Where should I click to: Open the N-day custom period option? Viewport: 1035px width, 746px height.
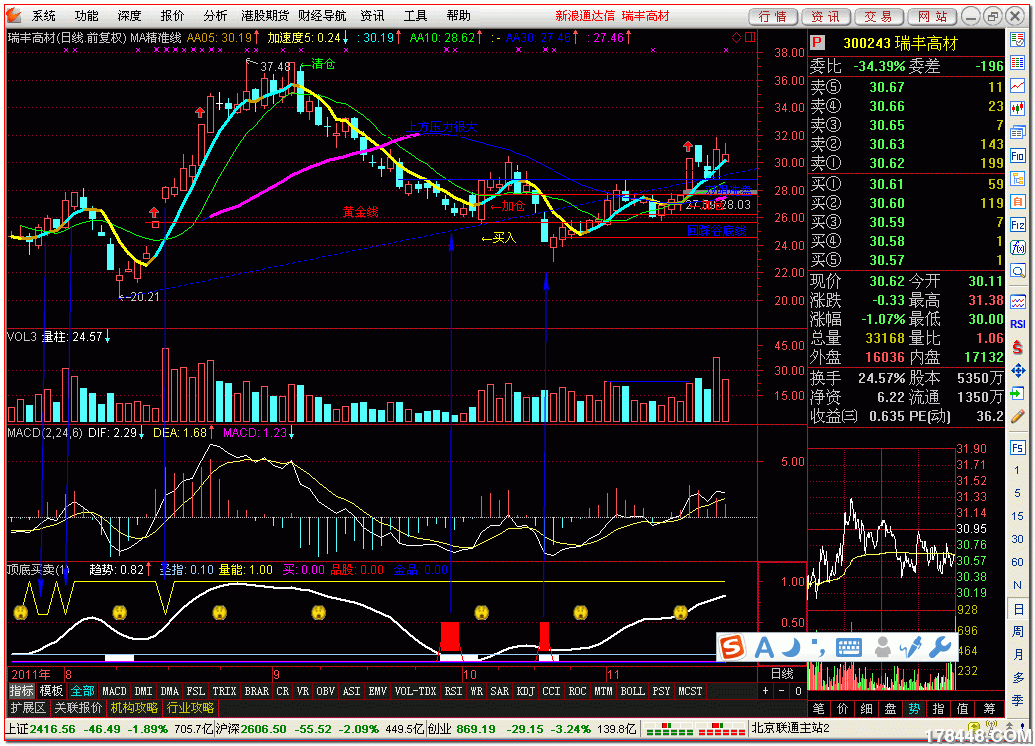[x=1017, y=586]
